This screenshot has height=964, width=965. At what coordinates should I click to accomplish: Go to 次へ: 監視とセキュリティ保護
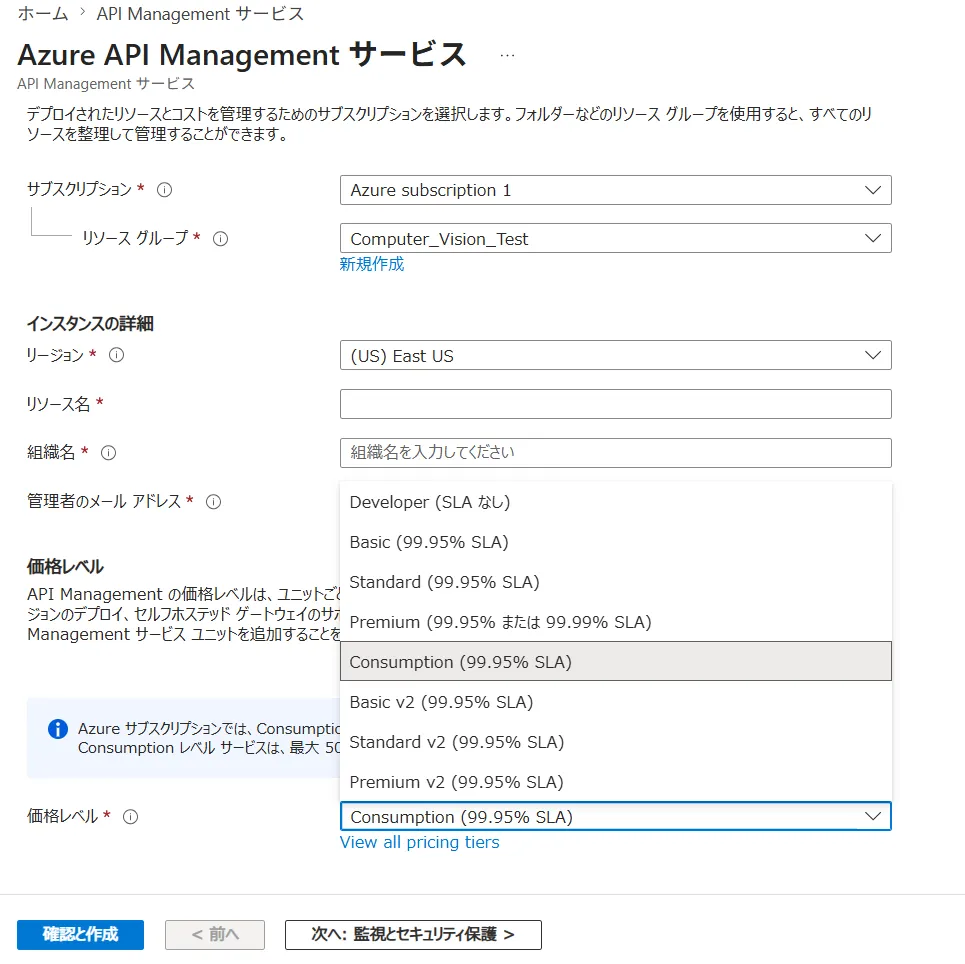point(413,935)
